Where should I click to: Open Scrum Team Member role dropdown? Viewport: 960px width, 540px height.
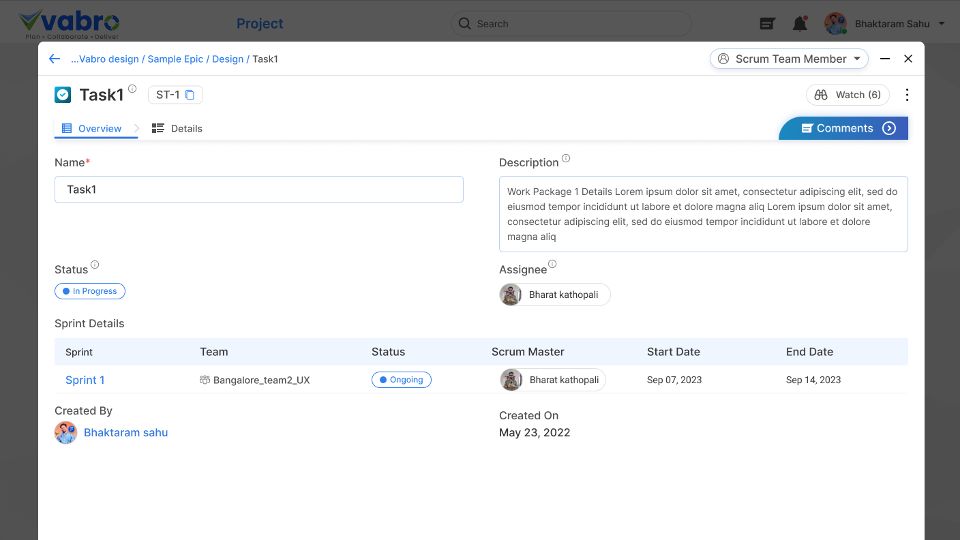[789, 59]
